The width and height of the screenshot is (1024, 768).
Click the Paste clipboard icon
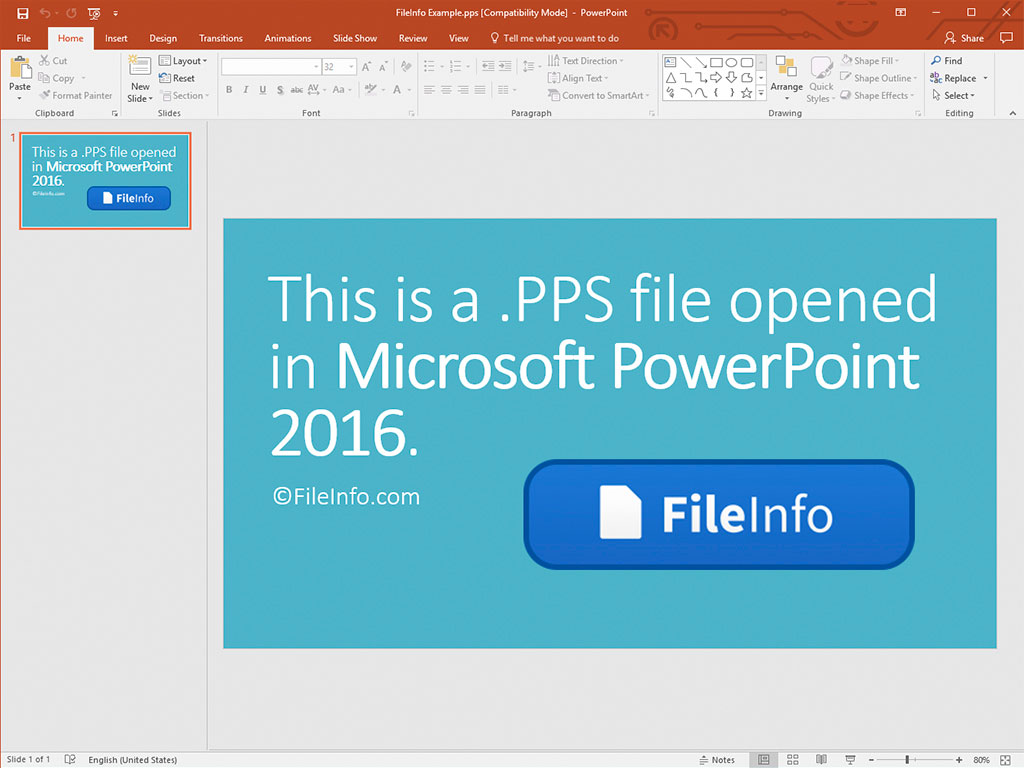20,68
